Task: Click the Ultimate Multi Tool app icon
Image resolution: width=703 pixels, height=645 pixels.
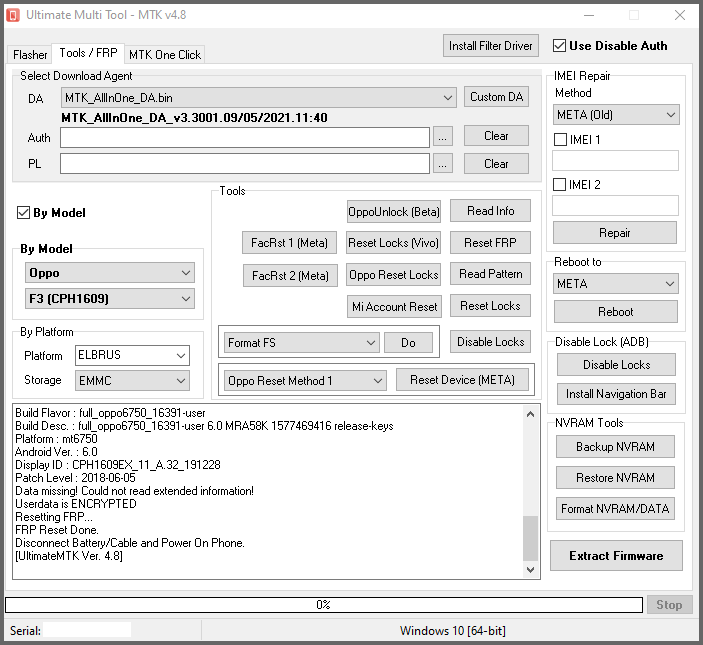Action: 14,15
